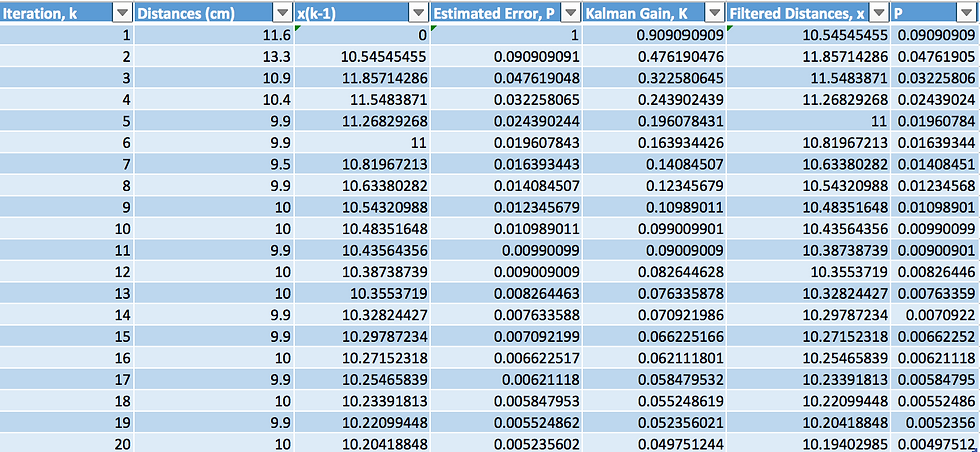Open the Distances (cm) filter dropdown
Viewport: 980px width, 452px height.
(x=283, y=12)
